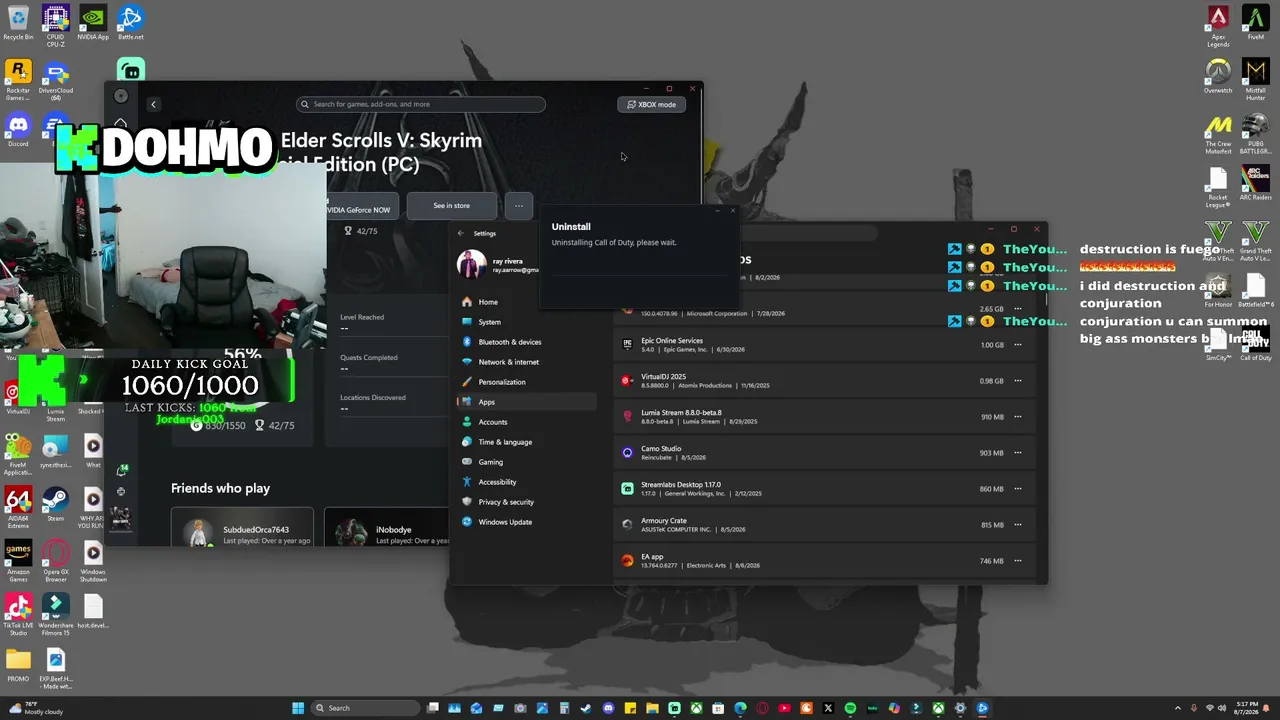This screenshot has height=720, width=1280.
Task: Select System in Settings sidebar
Action: (x=527, y=322)
